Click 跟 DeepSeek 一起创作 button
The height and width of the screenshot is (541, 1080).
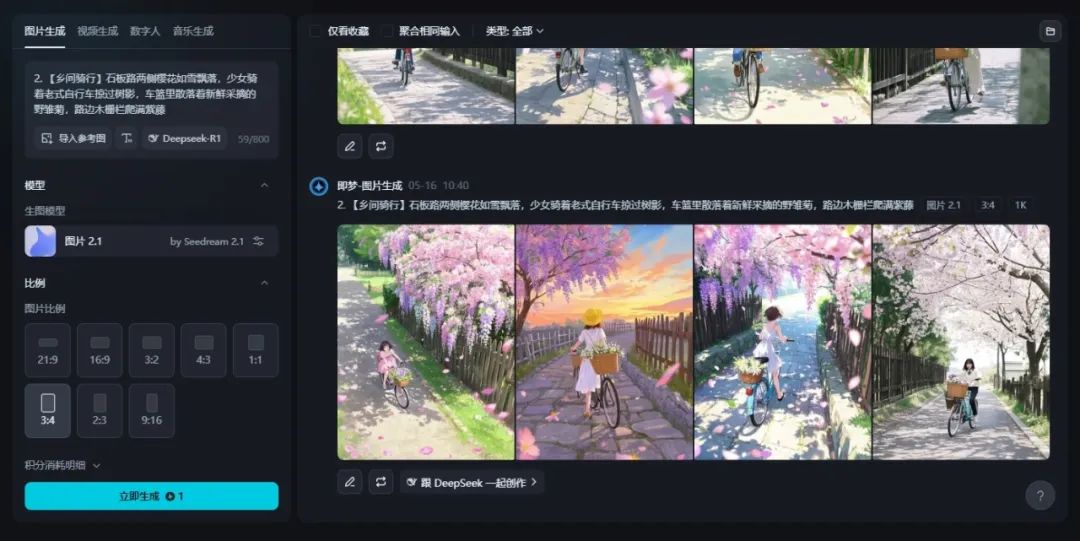tap(472, 482)
